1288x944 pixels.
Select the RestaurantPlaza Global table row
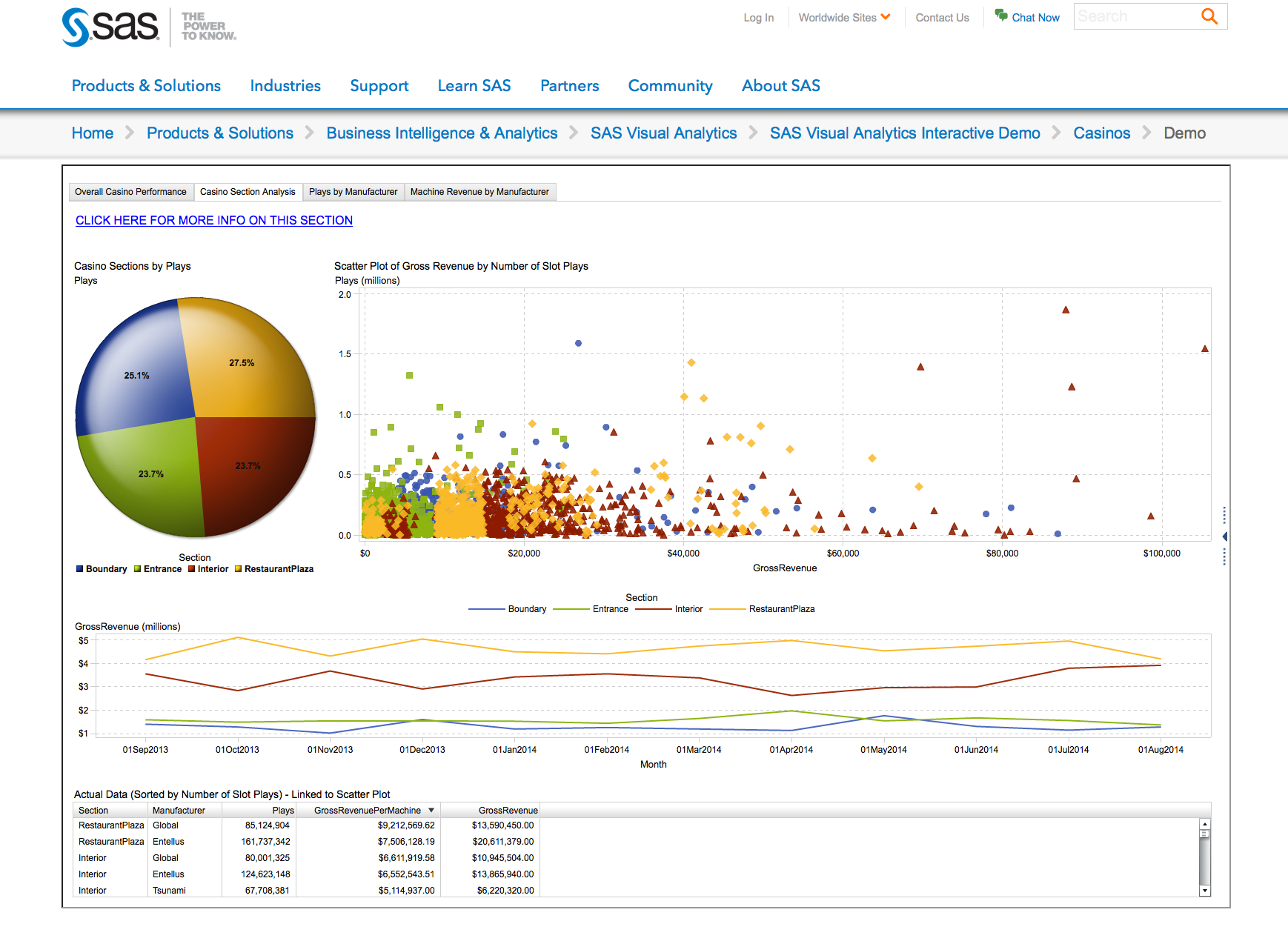point(307,825)
